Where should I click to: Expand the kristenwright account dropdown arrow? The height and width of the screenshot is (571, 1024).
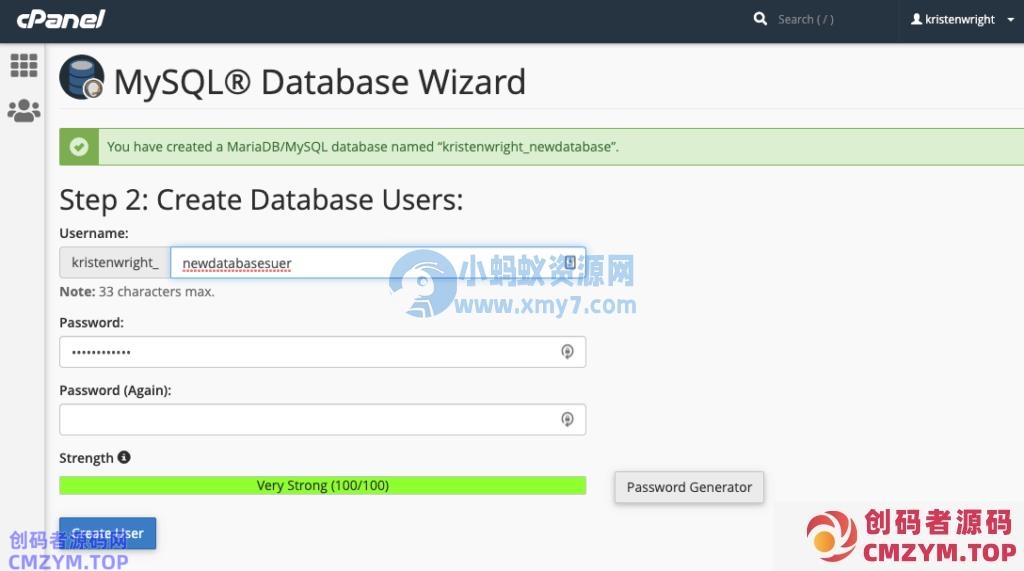pyautogui.click(x=1010, y=20)
